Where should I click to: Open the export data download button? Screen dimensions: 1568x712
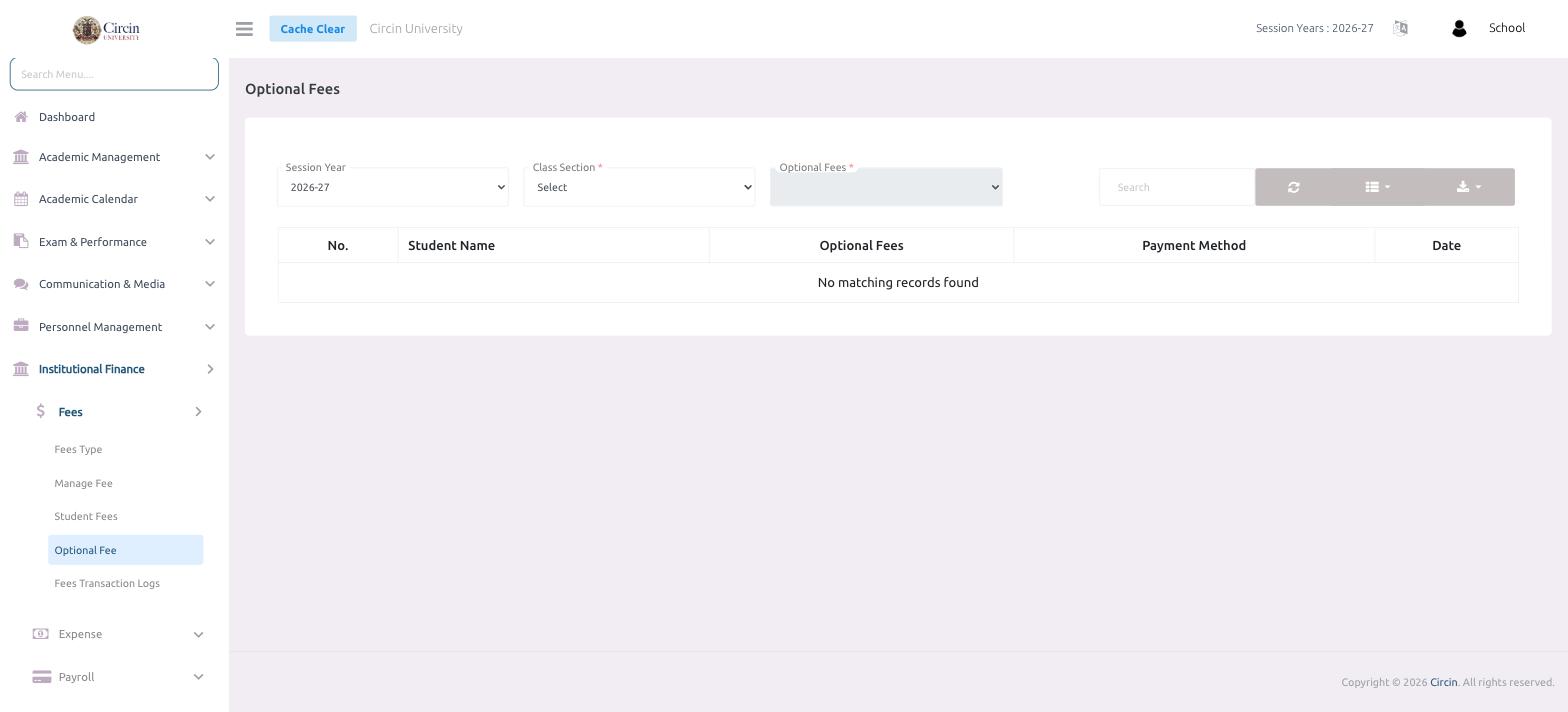point(1469,187)
